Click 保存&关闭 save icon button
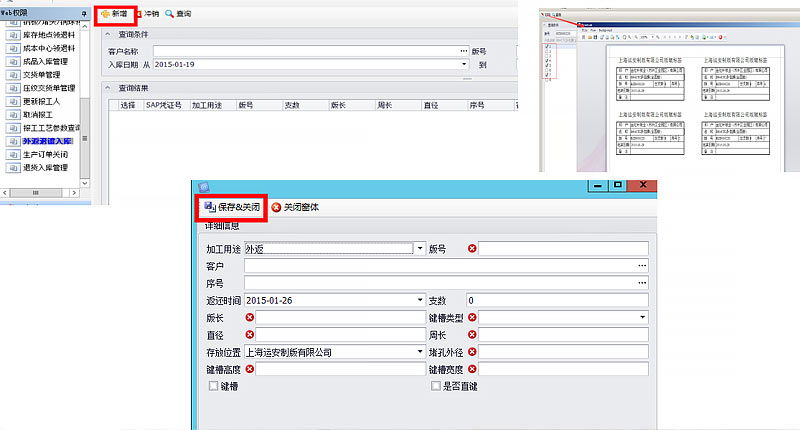 pos(232,206)
